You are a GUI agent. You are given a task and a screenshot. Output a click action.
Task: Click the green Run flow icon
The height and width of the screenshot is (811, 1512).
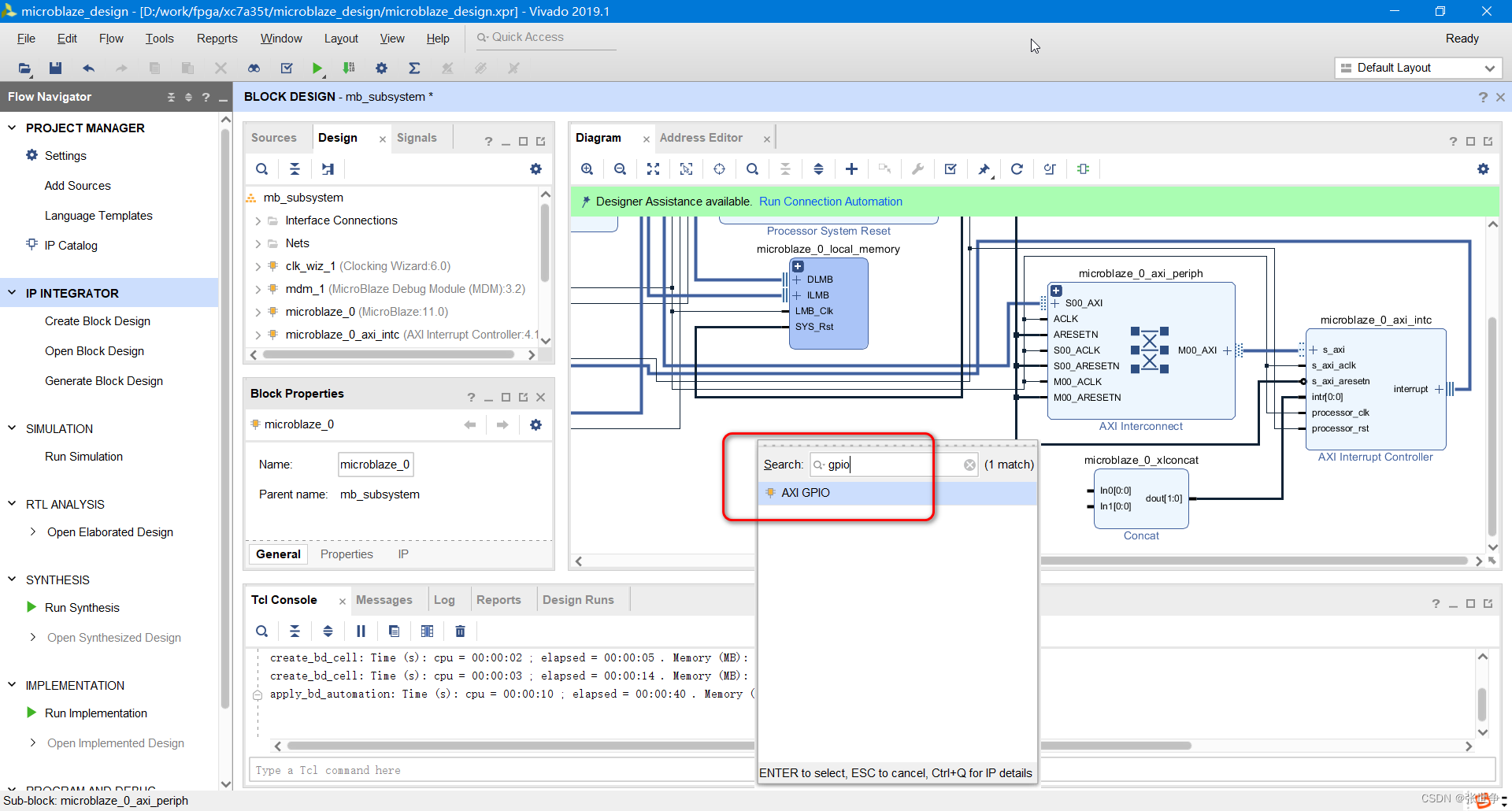coord(317,69)
